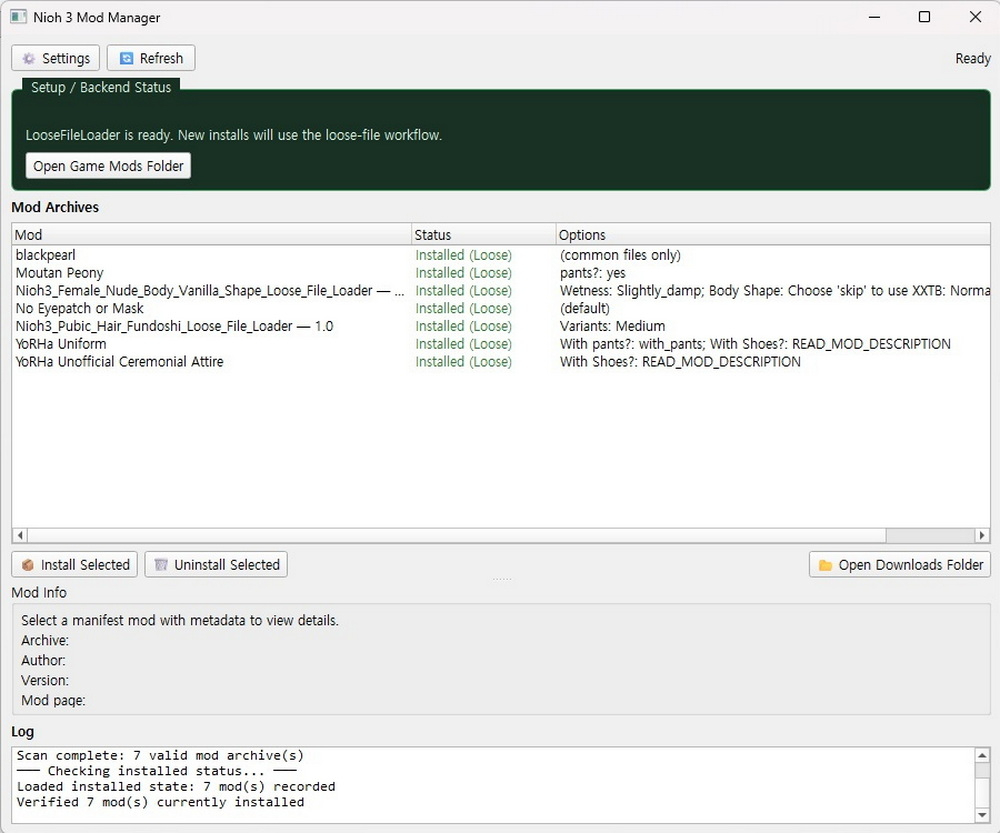Viewport: 1000px width, 833px height.
Task: Click the Nioh 3 Mod Manager title icon
Action: coord(18,17)
